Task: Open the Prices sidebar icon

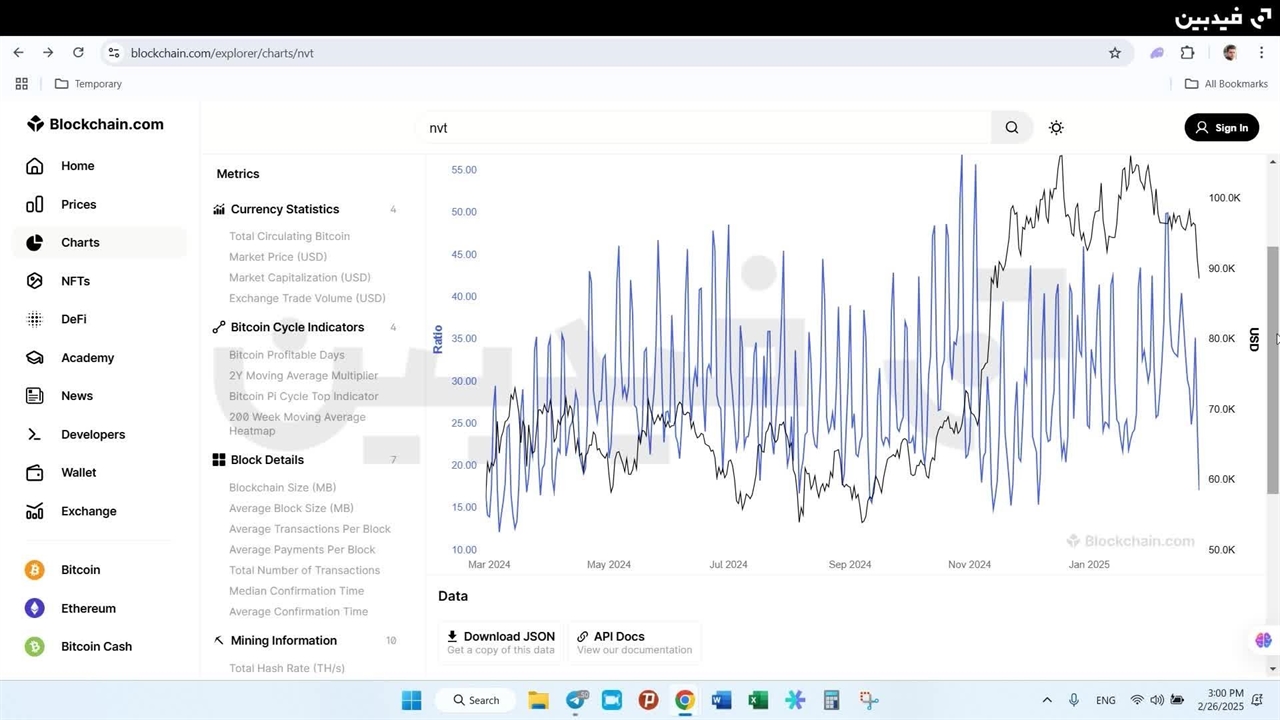Action: [x=35, y=204]
